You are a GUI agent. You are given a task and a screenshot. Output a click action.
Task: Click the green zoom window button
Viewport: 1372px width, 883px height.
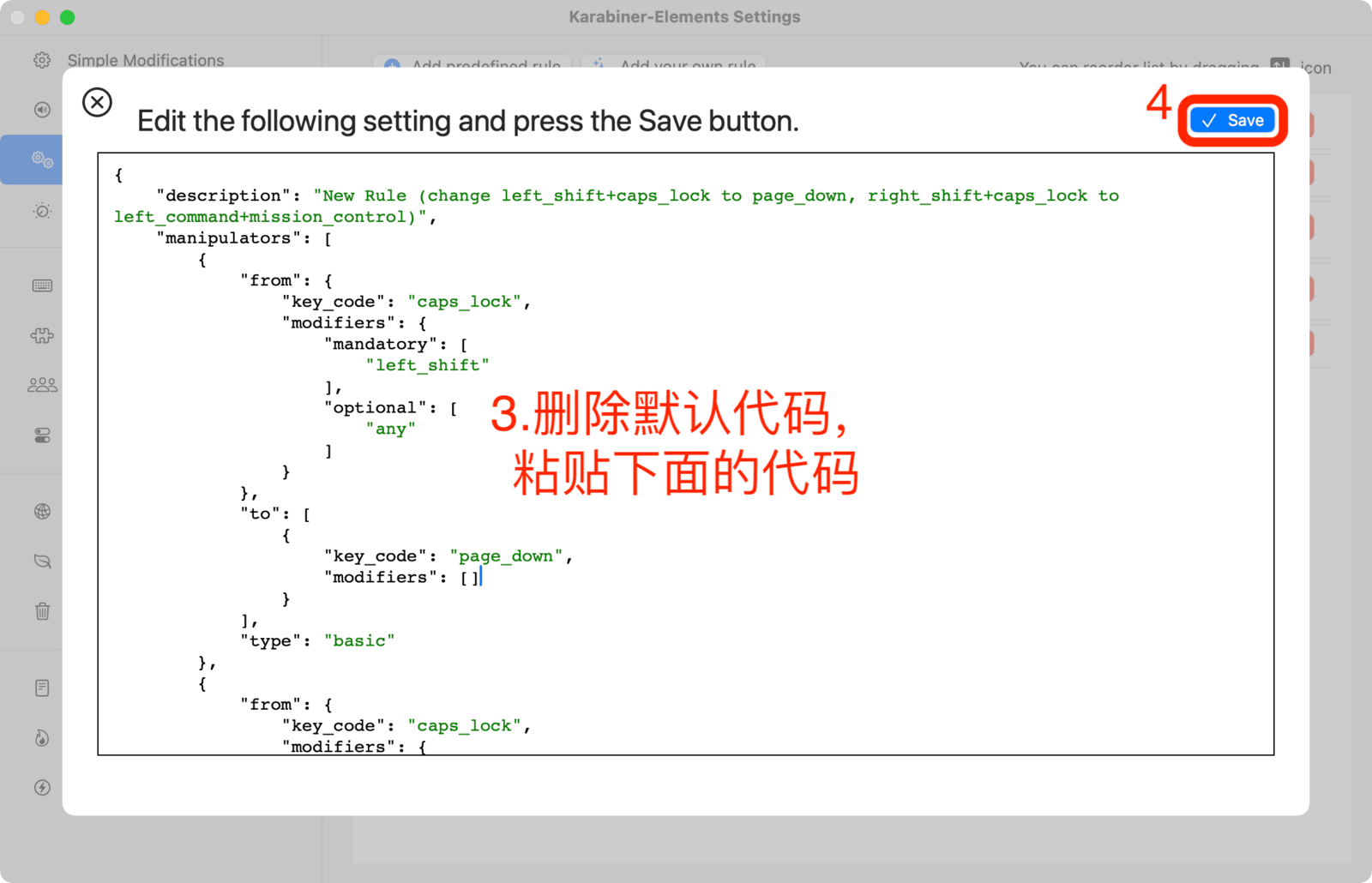pyautogui.click(x=68, y=17)
